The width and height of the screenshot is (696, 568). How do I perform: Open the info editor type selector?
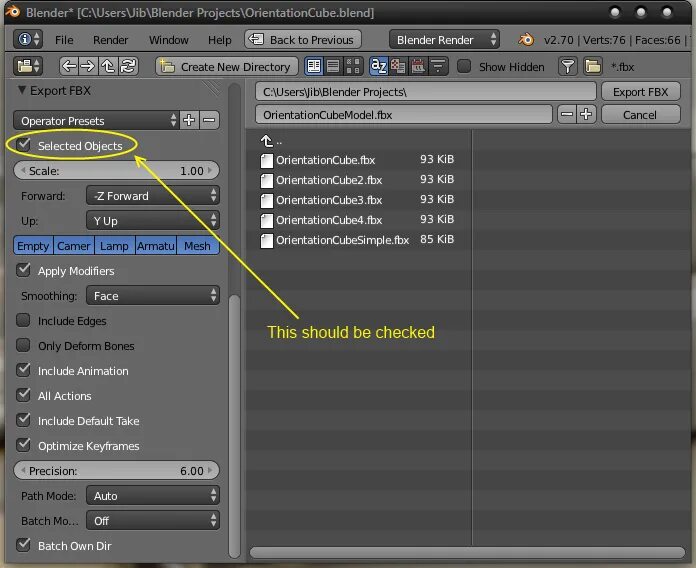(28, 39)
